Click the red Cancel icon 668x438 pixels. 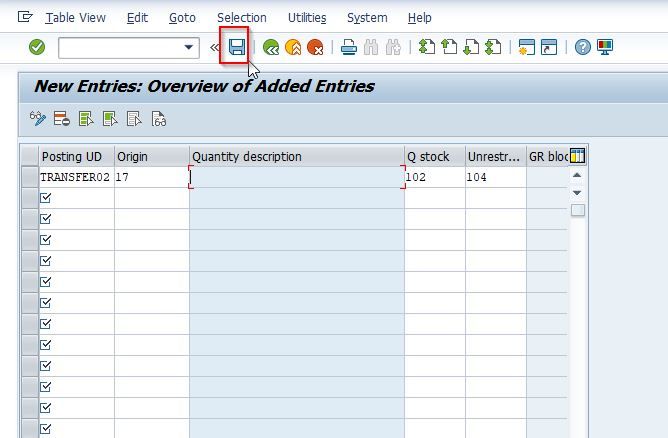[315, 47]
